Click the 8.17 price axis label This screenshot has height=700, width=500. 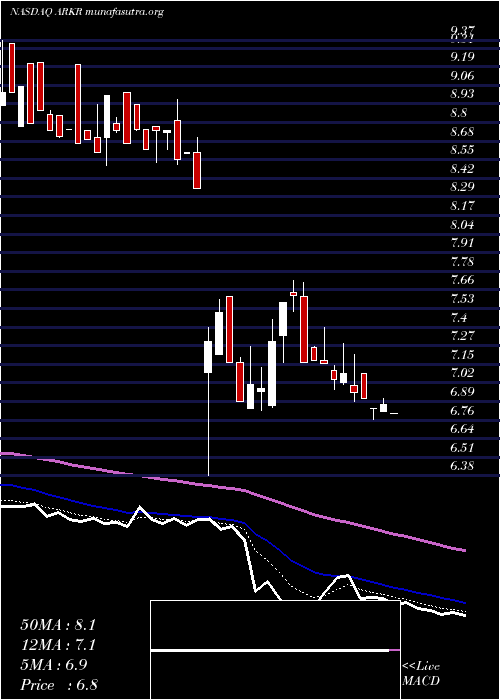pos(462,206)
